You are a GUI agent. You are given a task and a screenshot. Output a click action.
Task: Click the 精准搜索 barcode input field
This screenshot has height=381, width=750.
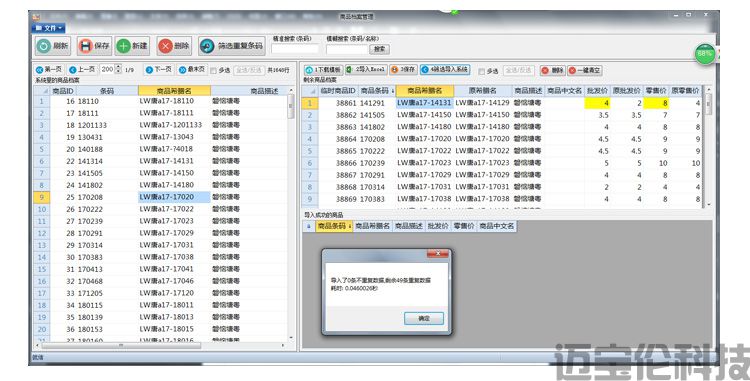[x=295, y=49]
